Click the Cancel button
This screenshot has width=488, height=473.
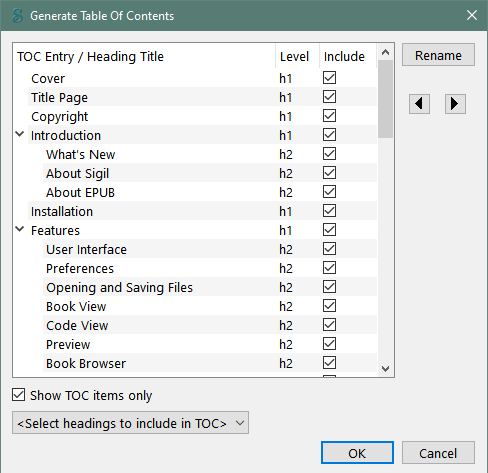pos(438,453)
